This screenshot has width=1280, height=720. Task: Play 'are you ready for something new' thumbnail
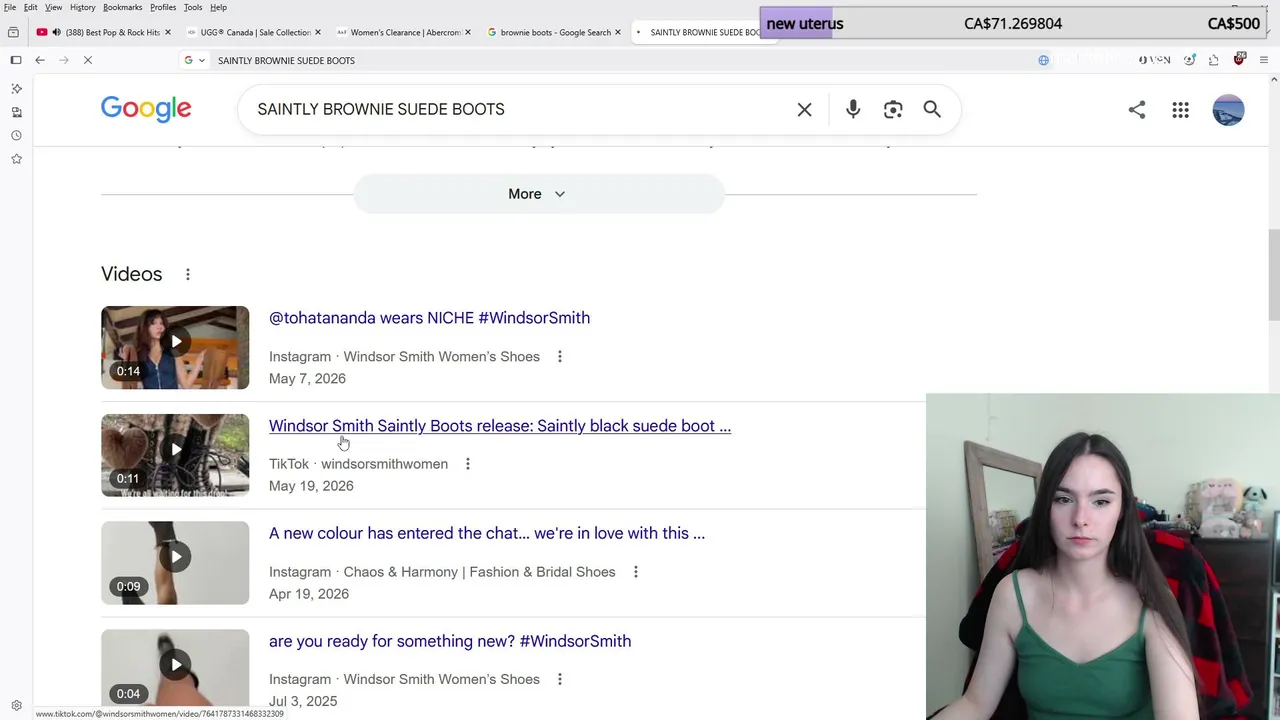[175, 668]
